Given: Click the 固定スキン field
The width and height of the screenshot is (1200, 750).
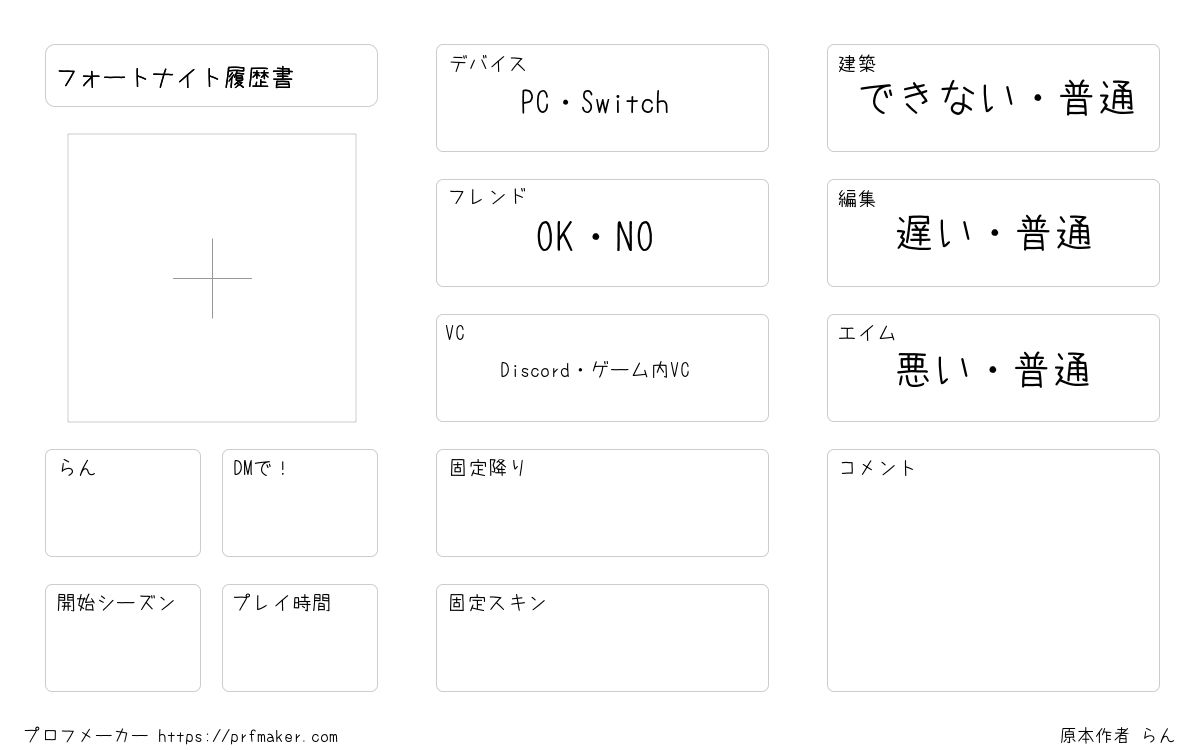Looking at the screenshot, I should click(x=602, y=638).
